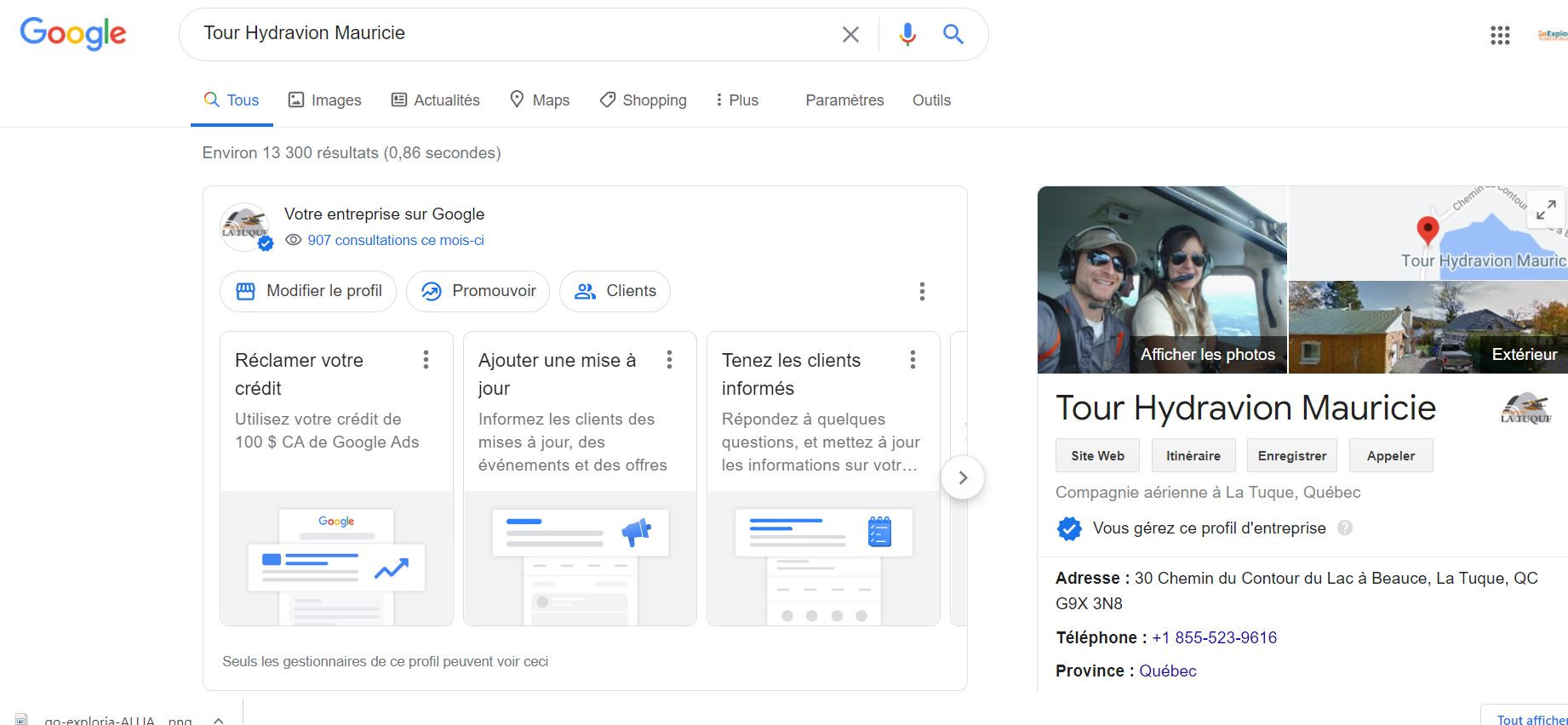Expand the map with arrows icon

(x=1547, y=209)
